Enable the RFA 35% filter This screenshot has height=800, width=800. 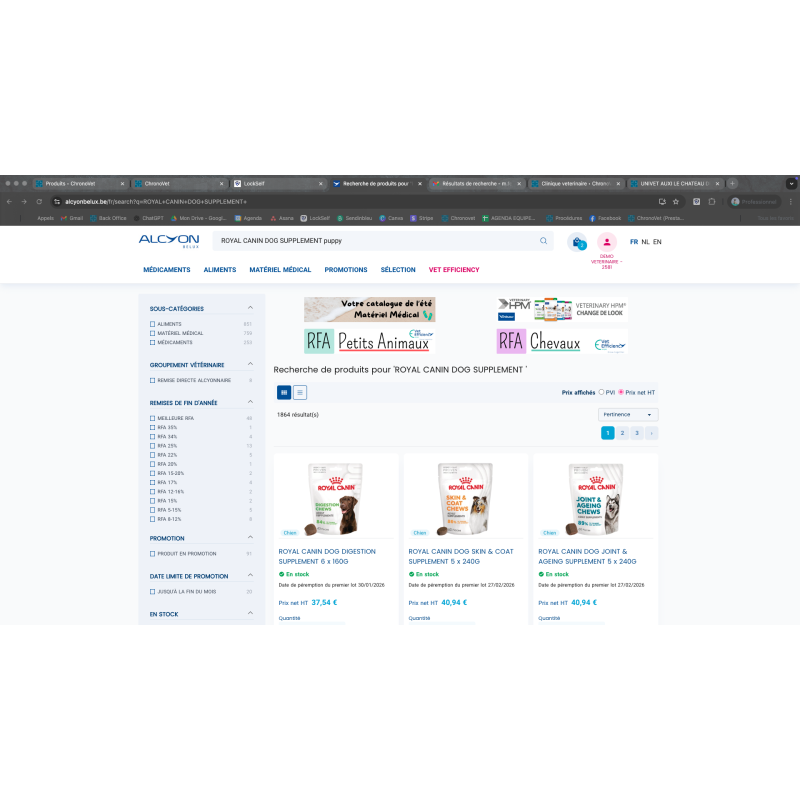pos(152,427)
